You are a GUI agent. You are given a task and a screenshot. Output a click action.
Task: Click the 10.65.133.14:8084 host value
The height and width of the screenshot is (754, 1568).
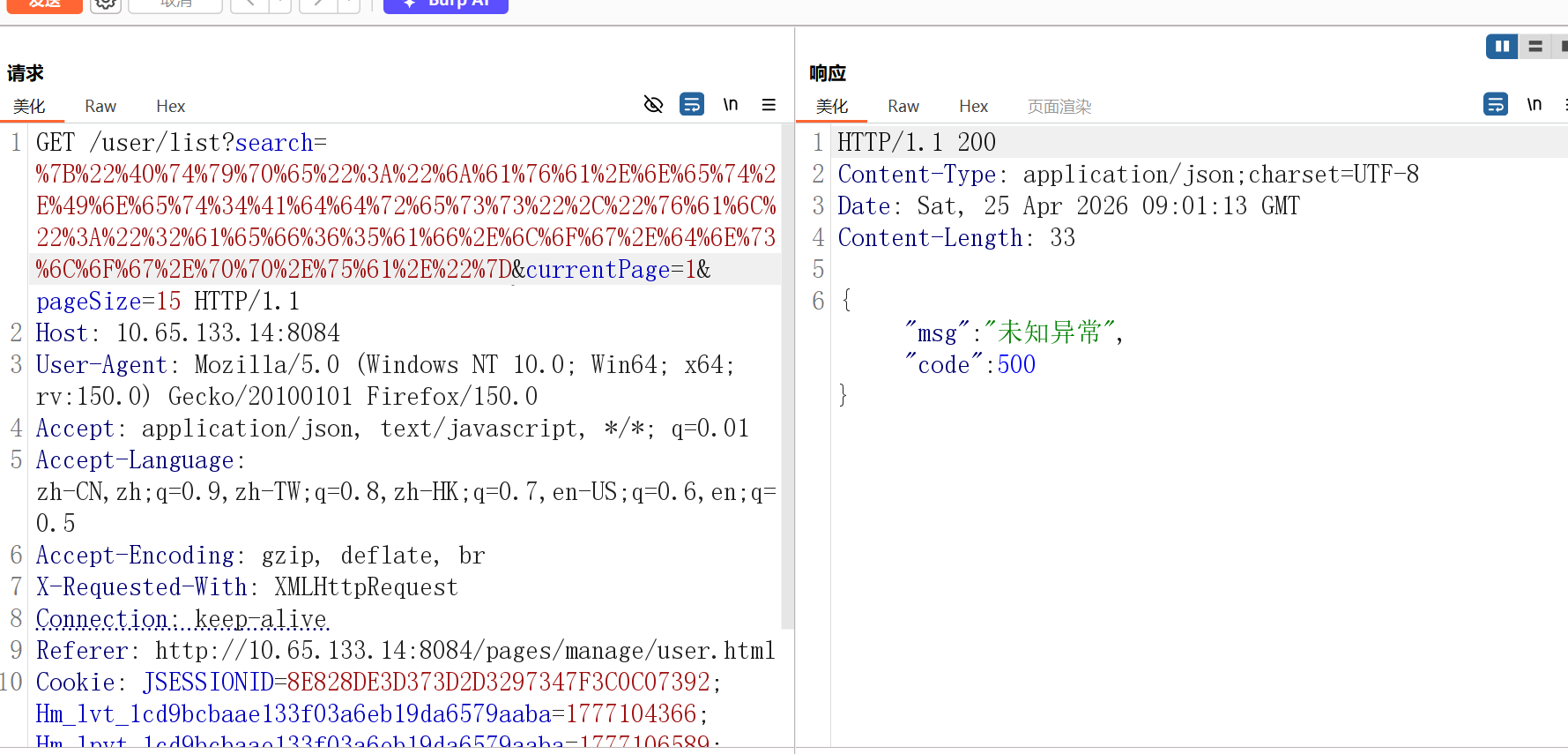228,333
